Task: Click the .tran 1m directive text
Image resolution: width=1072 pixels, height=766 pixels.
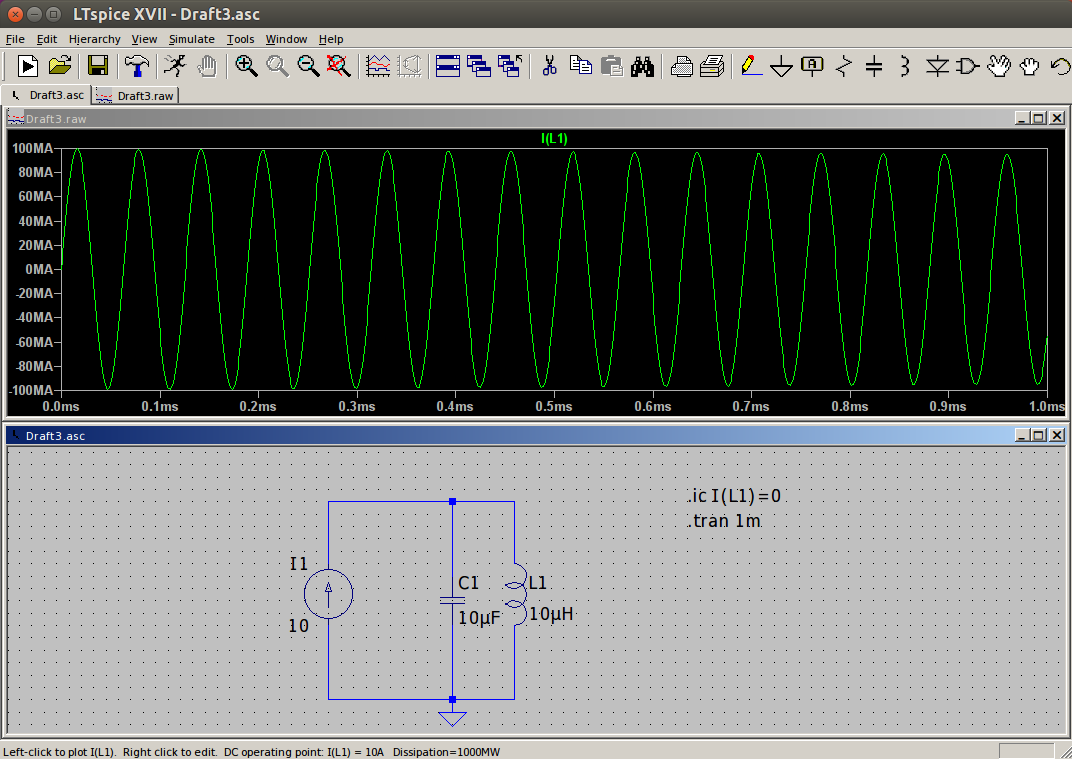Action: [725, 521]
